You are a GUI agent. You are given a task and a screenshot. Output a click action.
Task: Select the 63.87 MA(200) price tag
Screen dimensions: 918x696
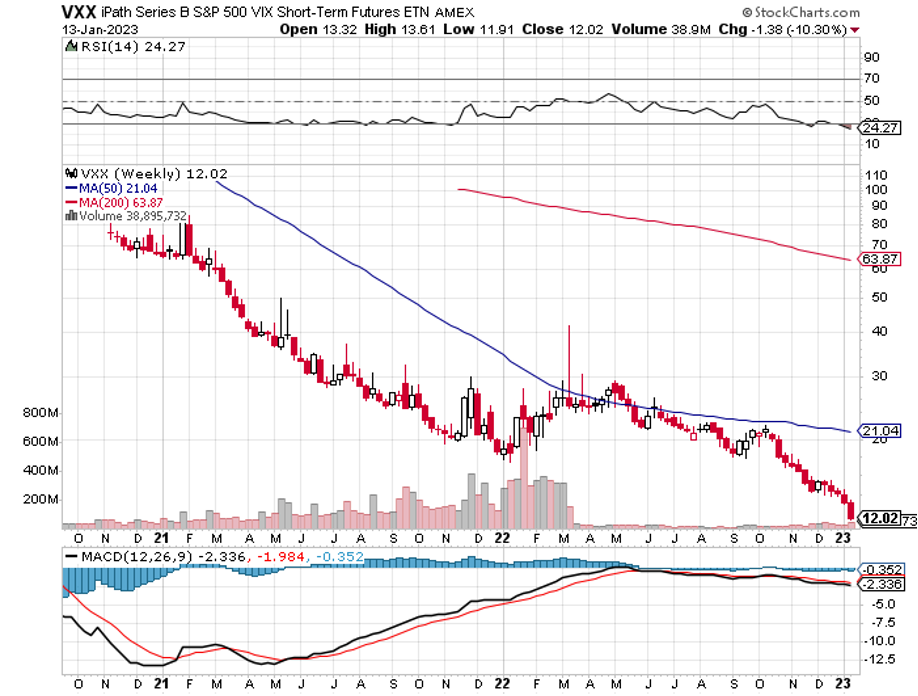pos(874,260)
